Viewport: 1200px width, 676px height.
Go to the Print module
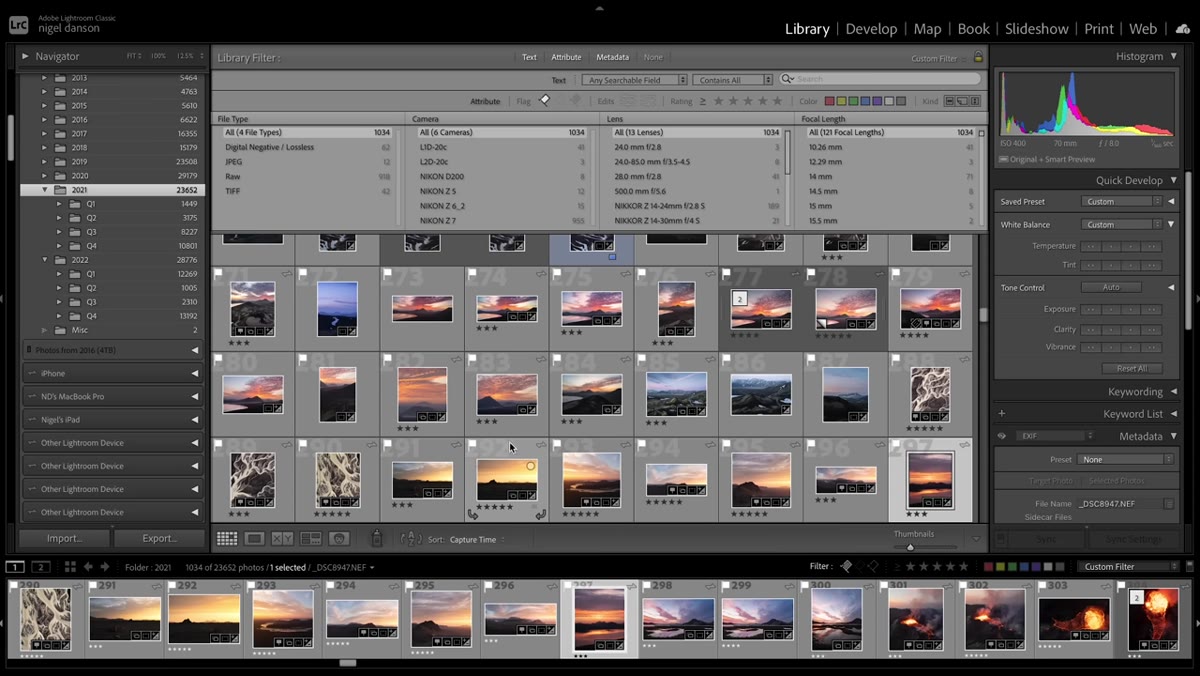coord(1099,29)
